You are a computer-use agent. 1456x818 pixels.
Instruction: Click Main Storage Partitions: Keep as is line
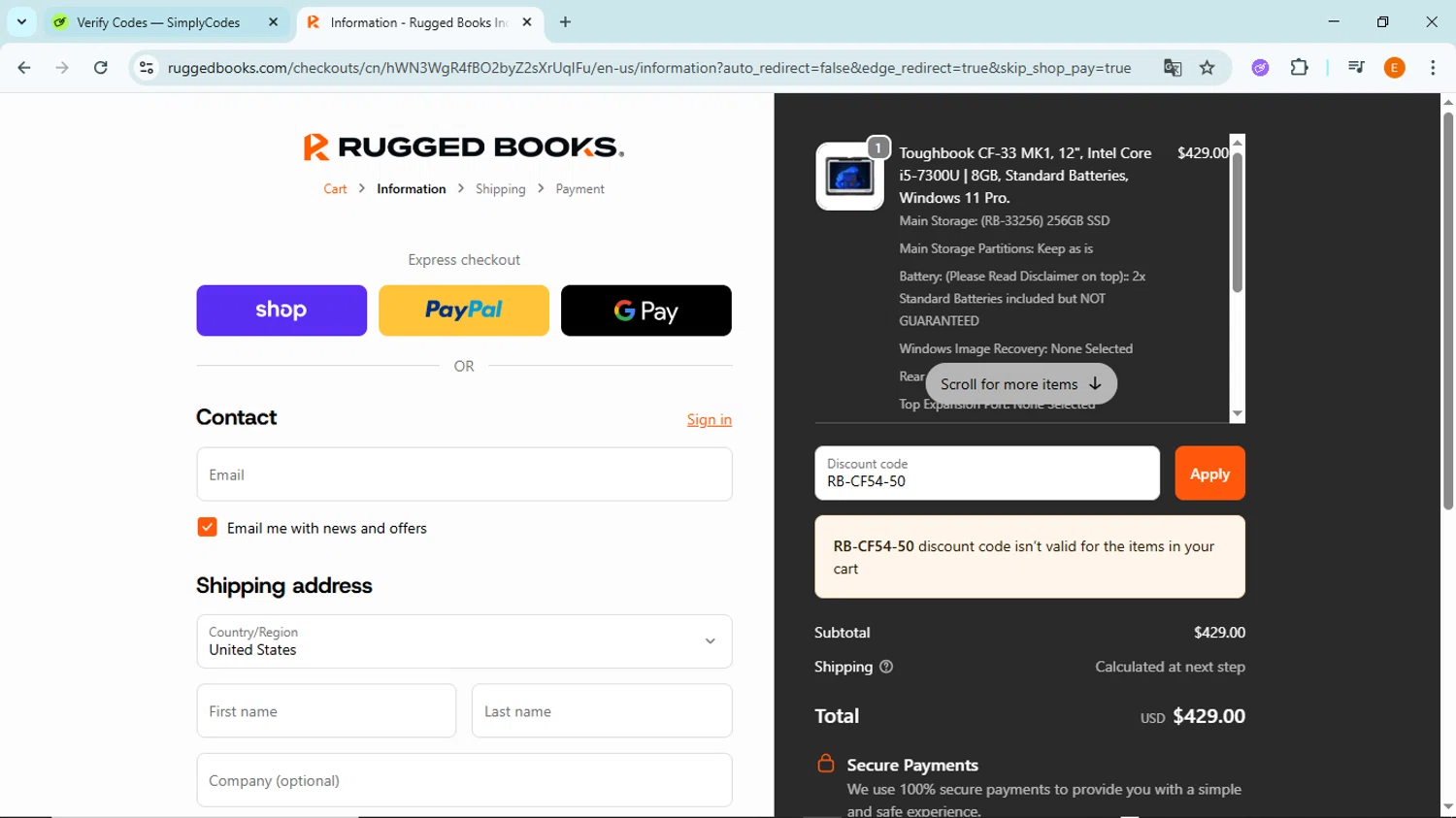[996, 248]
